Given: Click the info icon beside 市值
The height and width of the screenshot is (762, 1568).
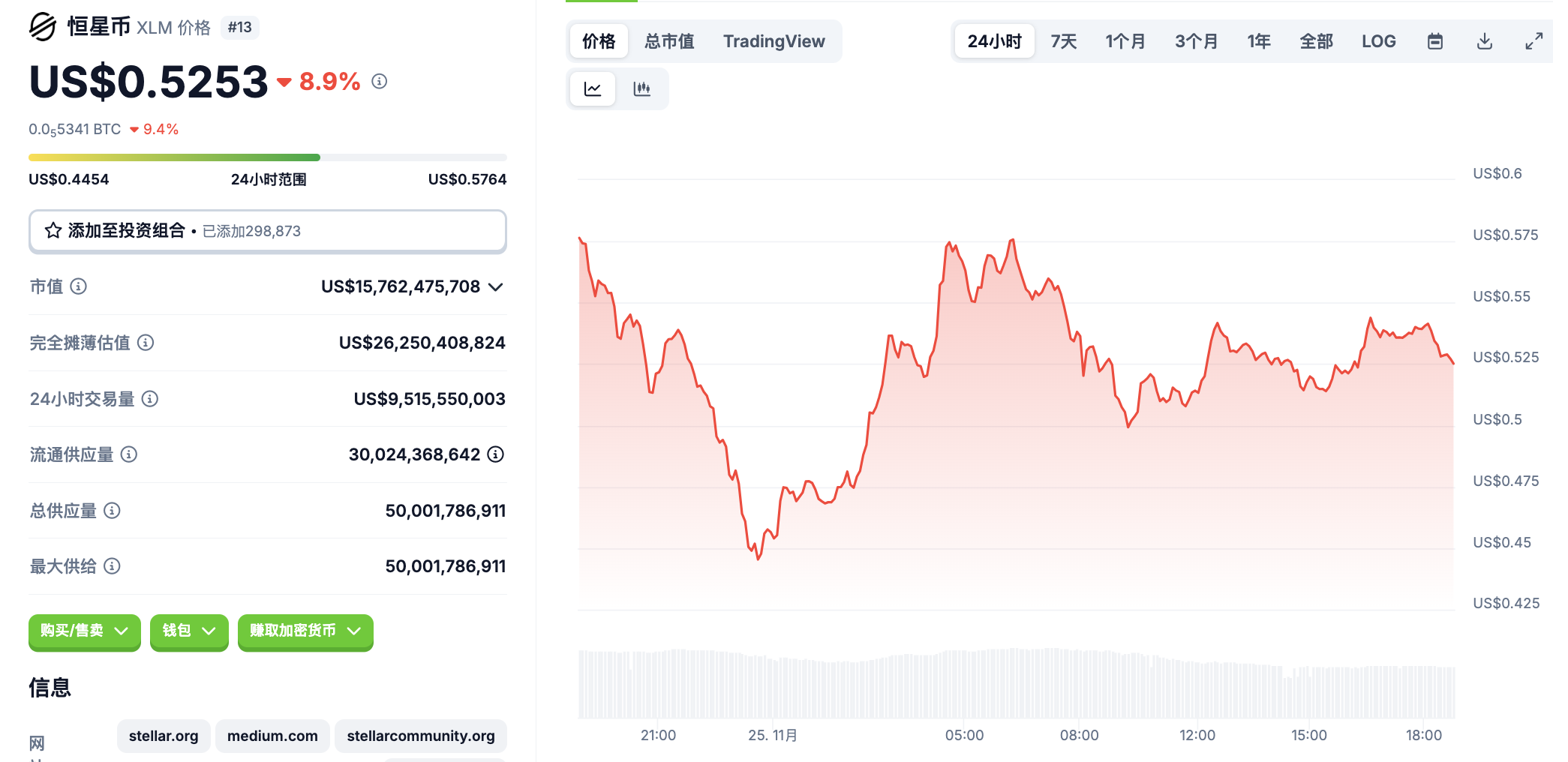Looking at the screenshot, I should click(79, 286).
